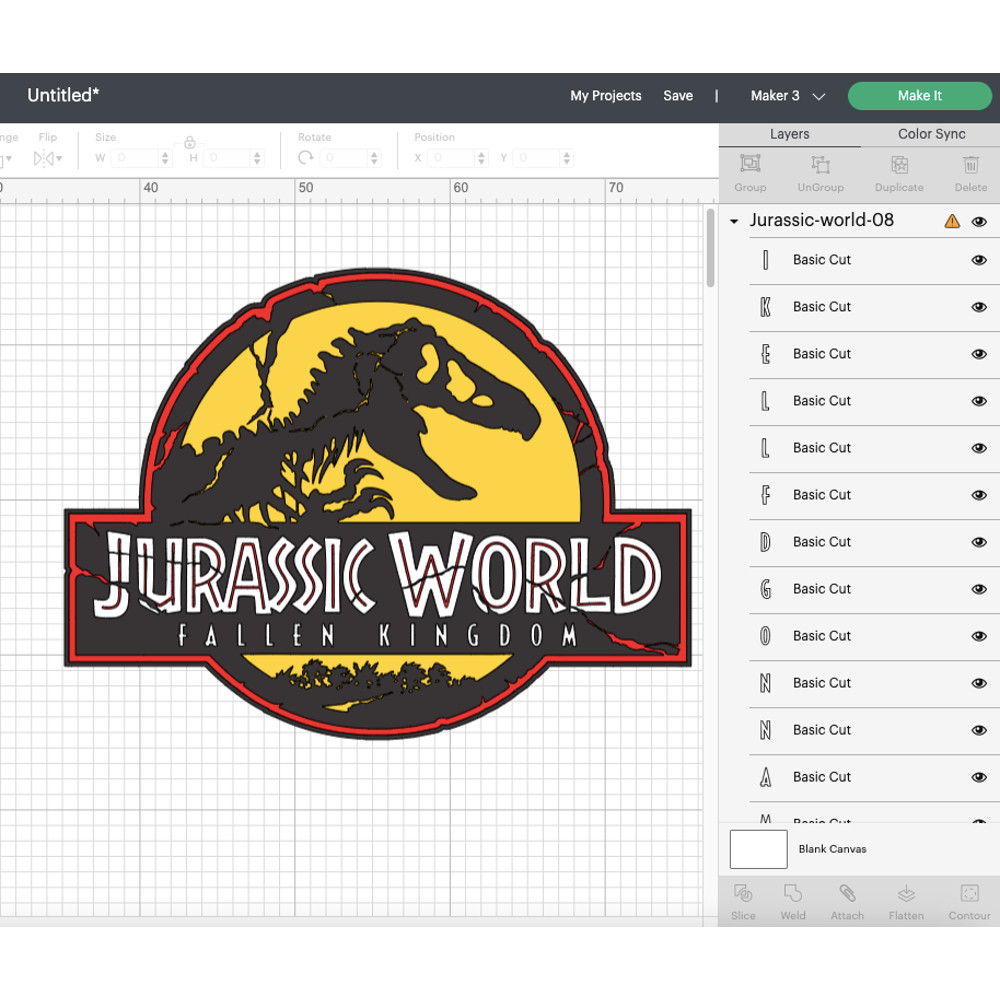Click the UnGroup icon
This screenshot has height=1000, width=1000.
click(x=820, y=173)
